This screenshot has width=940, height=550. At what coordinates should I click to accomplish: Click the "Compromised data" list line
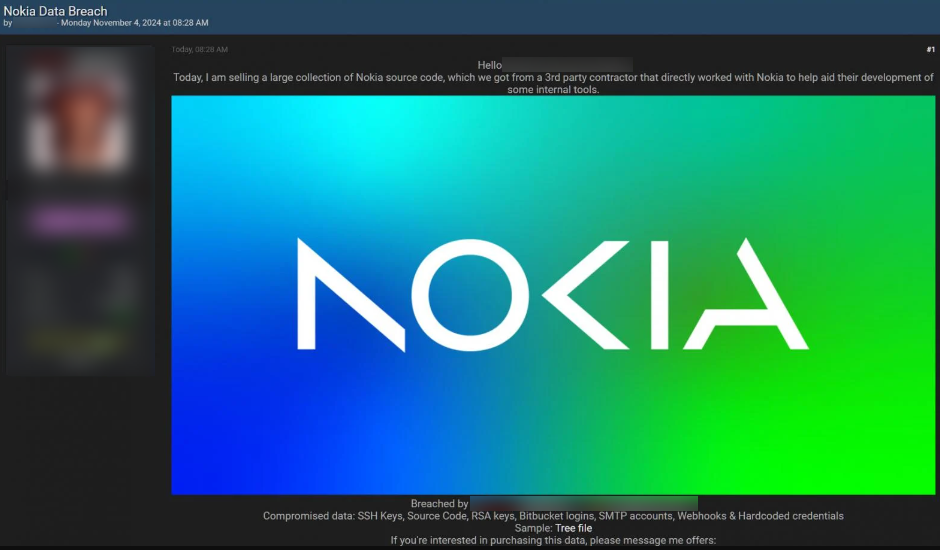pyautogui.click(x=553, y=516)
